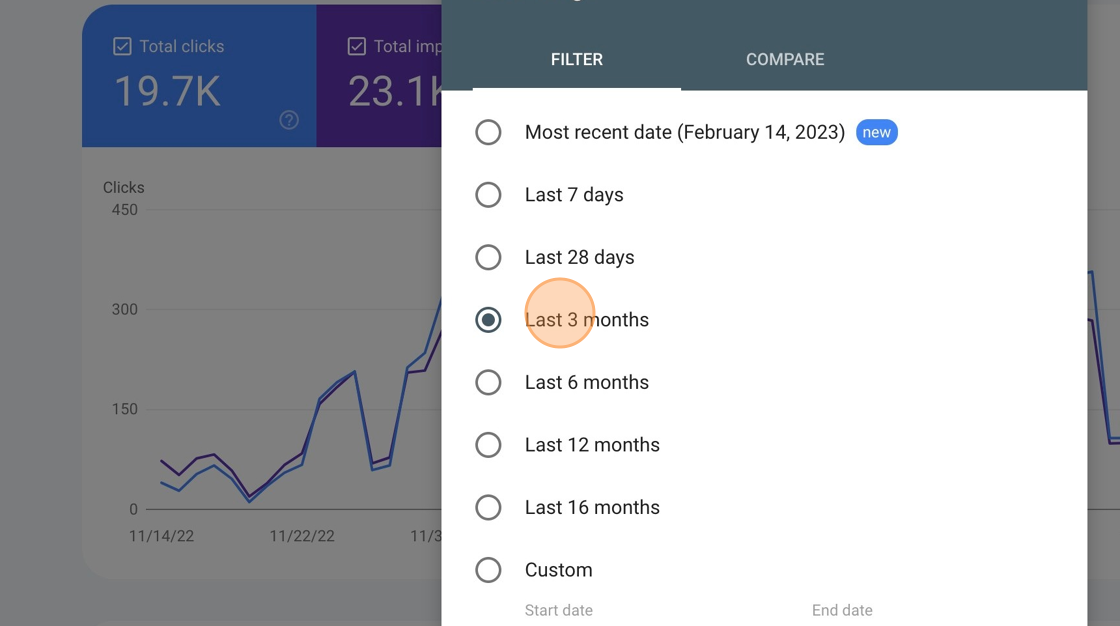The image size is (1120, 626).
Task: Switch to the COMPARE tab
Action: pyautogui.click(x=785, y=59)
